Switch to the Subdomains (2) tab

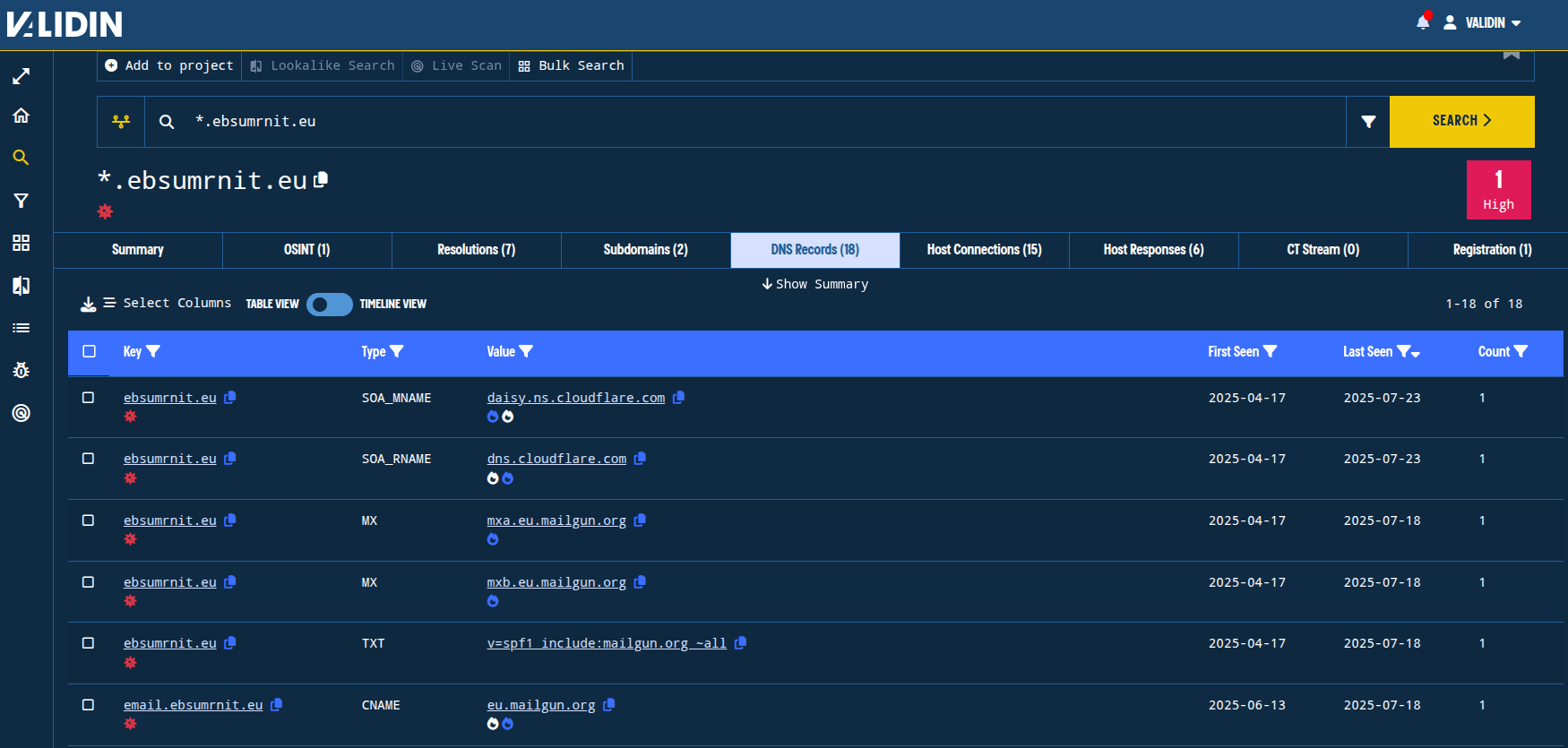pyautogui.click(x=646, y=250)
